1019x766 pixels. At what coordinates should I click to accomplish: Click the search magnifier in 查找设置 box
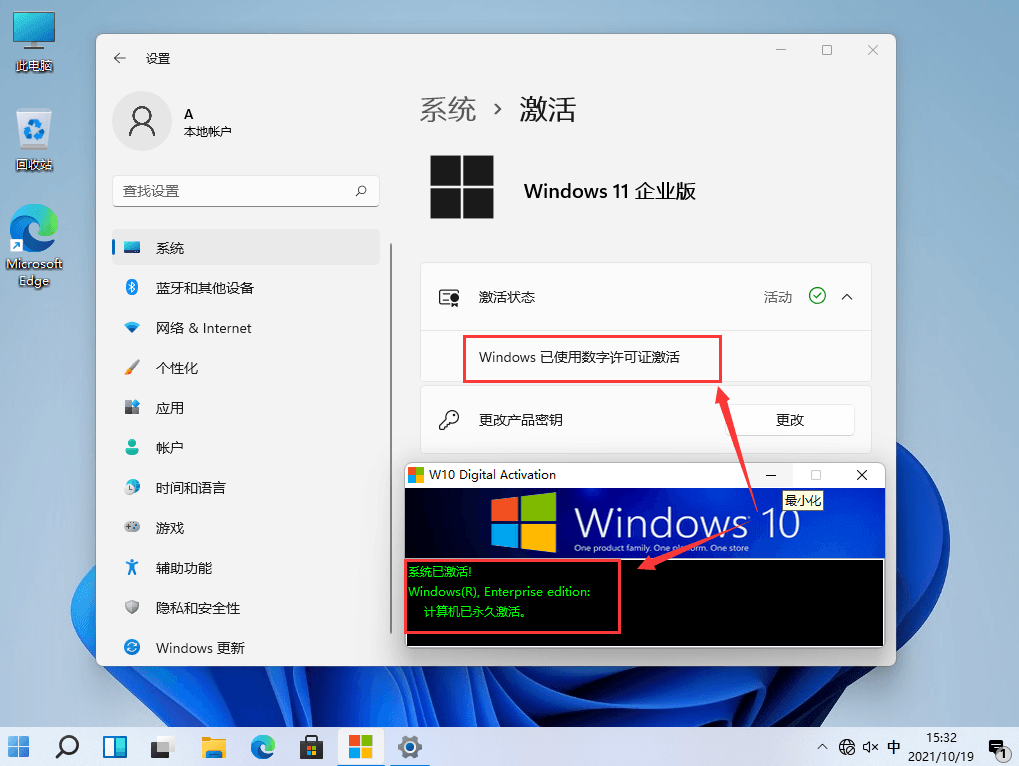(x=361, y=191)
